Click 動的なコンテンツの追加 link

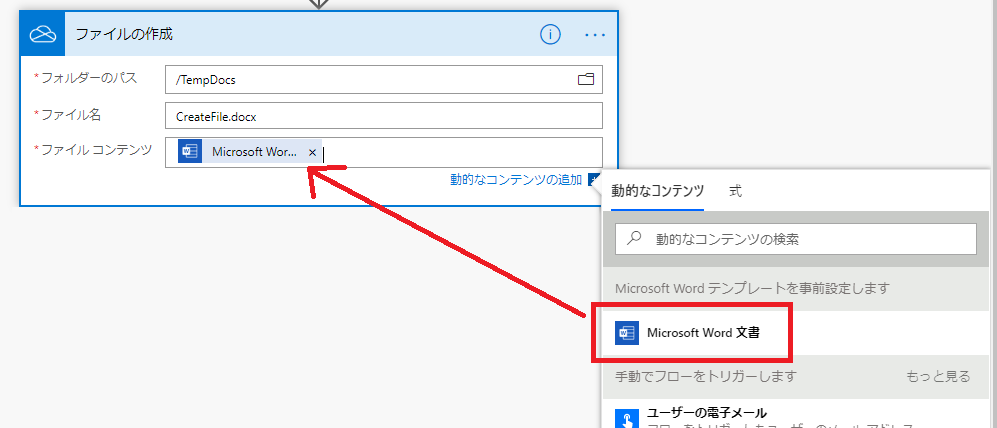(x=516, y=180)
